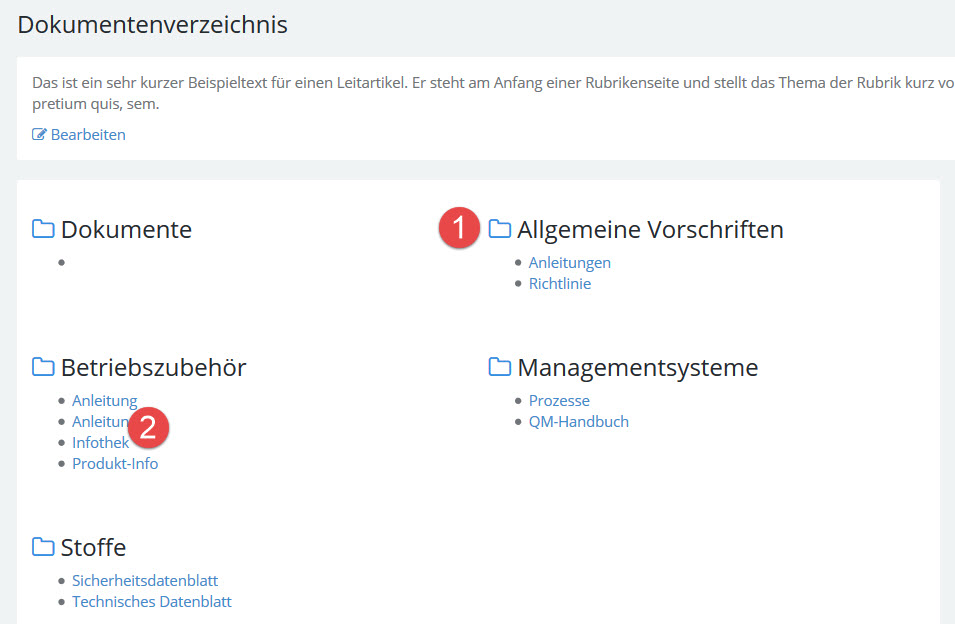Click the Managementsysteme folder icon
This screenshot has width=955, height=624.
pyautogui.click(x=500, y=367)
